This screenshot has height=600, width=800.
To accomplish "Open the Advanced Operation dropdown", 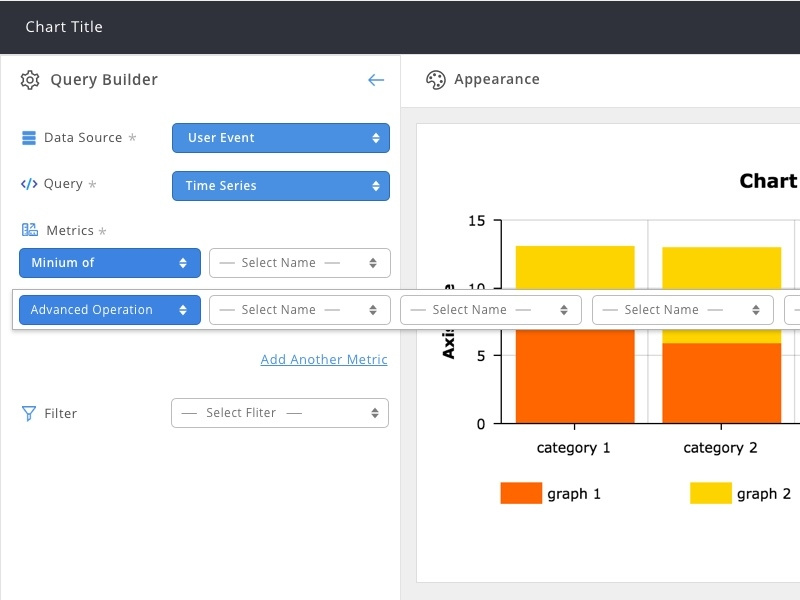I will (110, 310).
